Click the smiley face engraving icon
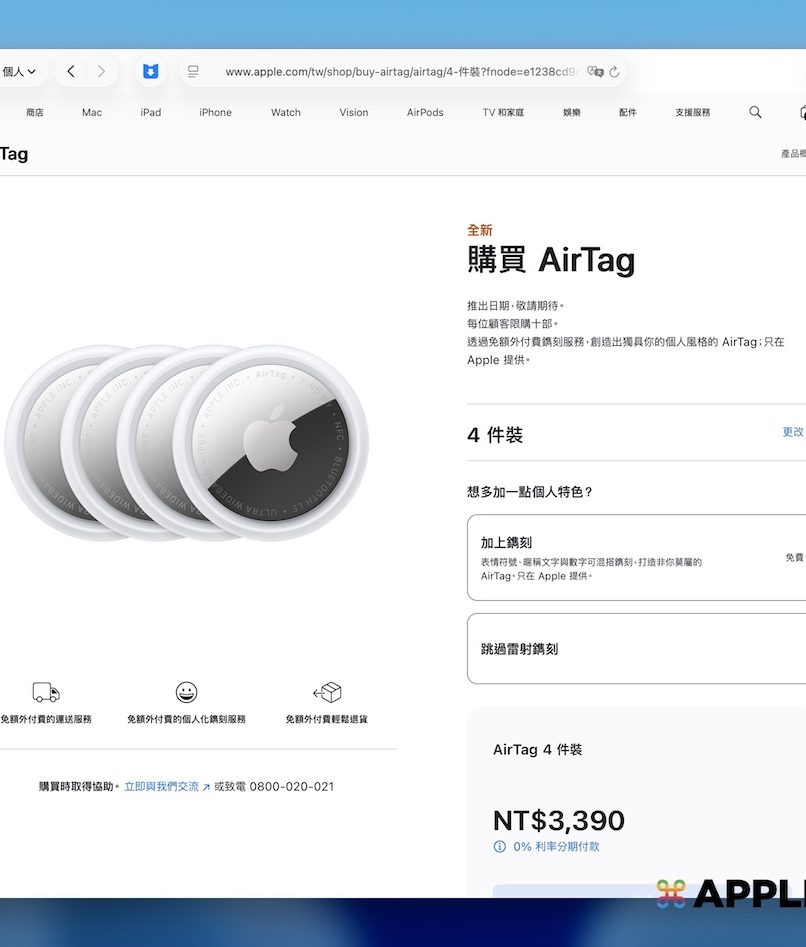 186,693
